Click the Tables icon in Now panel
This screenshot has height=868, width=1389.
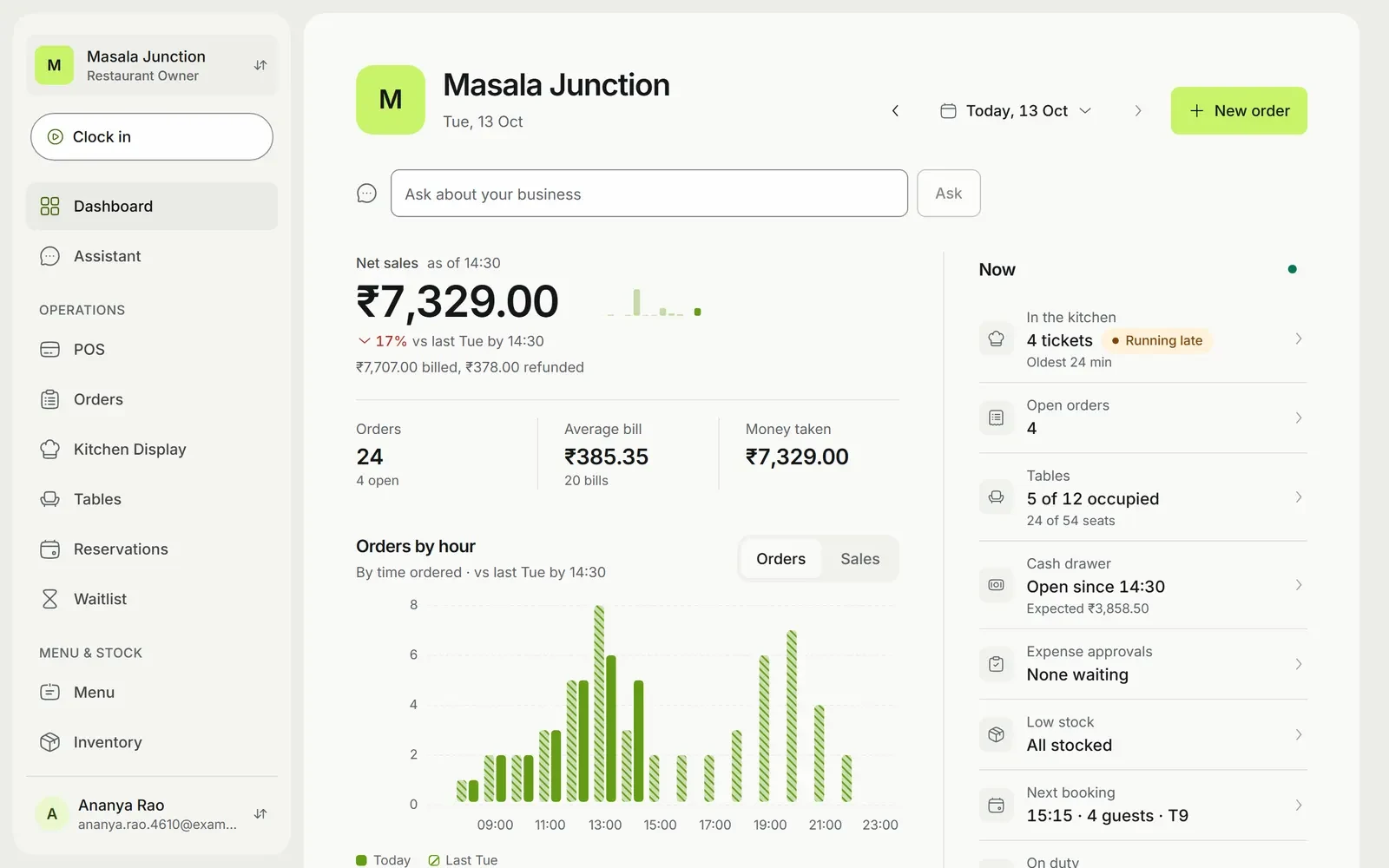click(997, 497)
